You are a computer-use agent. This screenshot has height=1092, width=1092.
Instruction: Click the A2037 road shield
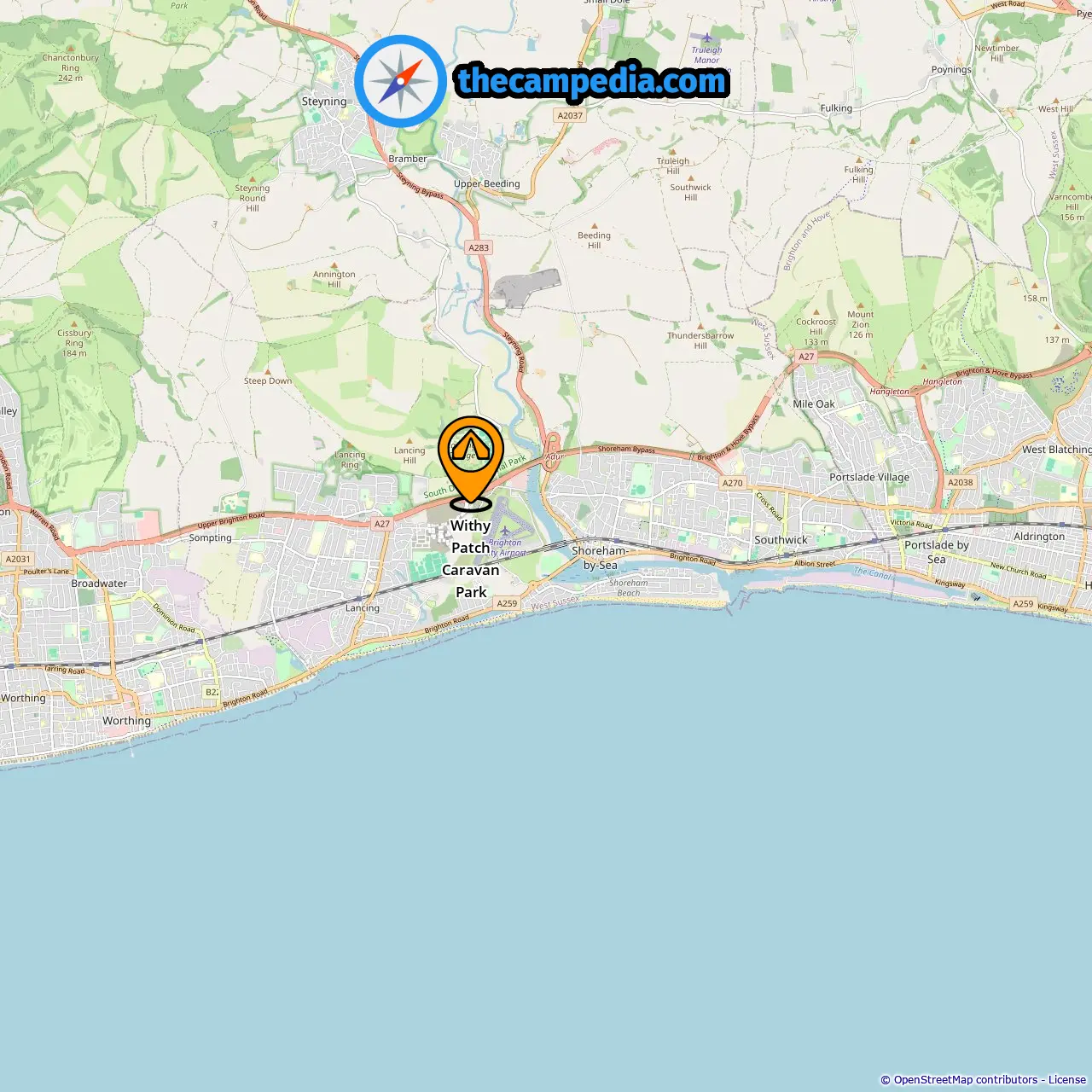(x=570, y=115)
